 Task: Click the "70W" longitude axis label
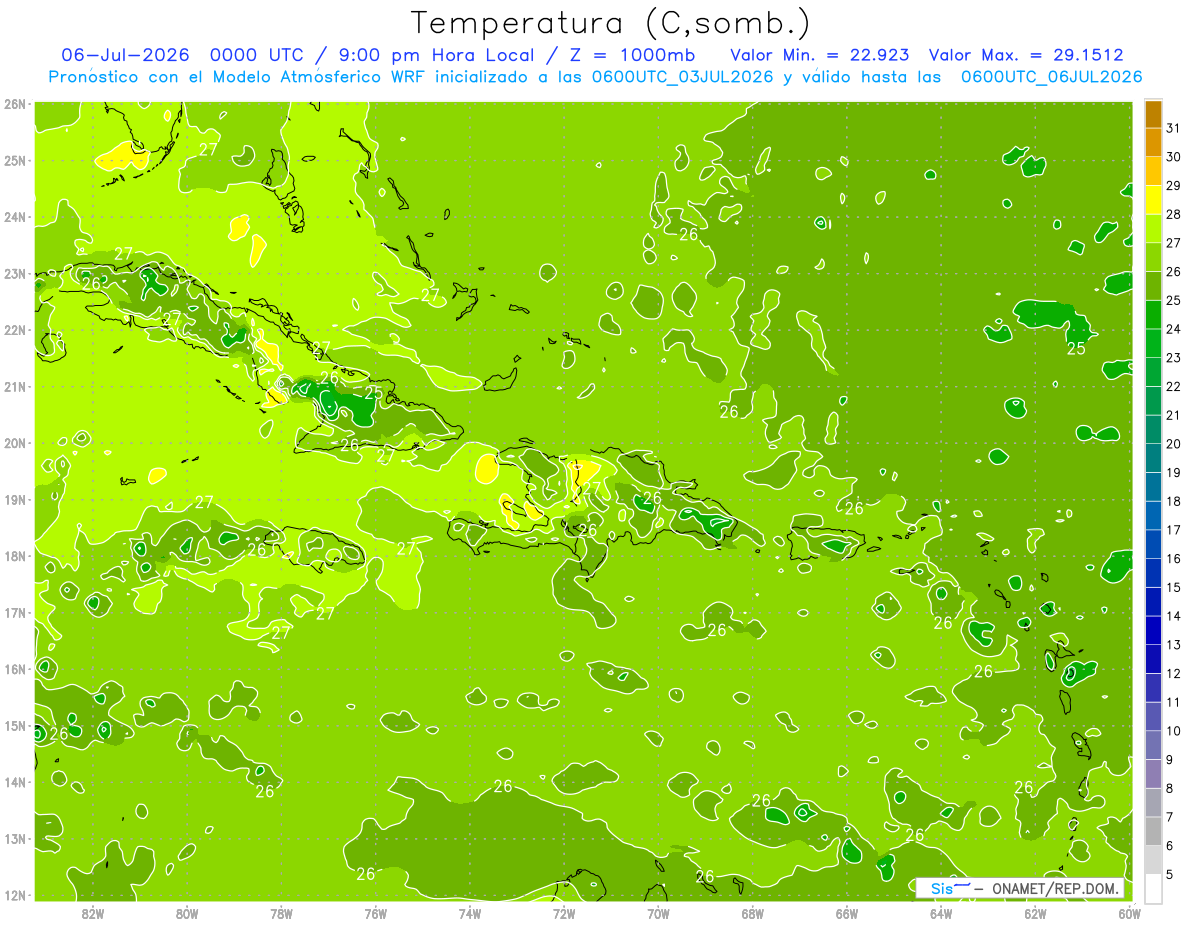click(658, 913)
